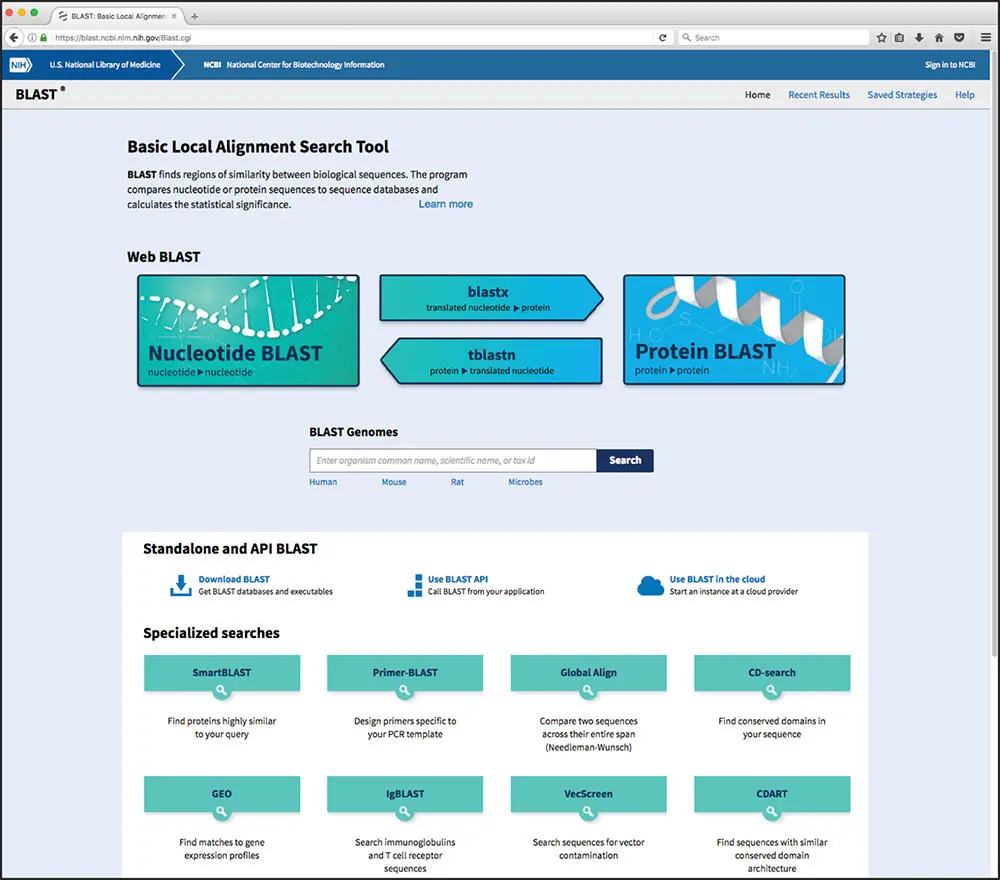Click Use BLAST in the cloud link
Image resolution: width=1000 pixels, height=880 pixels.
click(717, 579)
